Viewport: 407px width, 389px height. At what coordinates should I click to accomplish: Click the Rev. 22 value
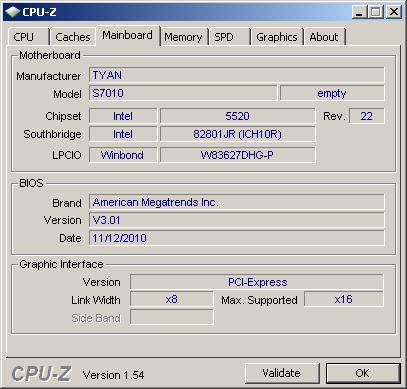tap(366, 116)
